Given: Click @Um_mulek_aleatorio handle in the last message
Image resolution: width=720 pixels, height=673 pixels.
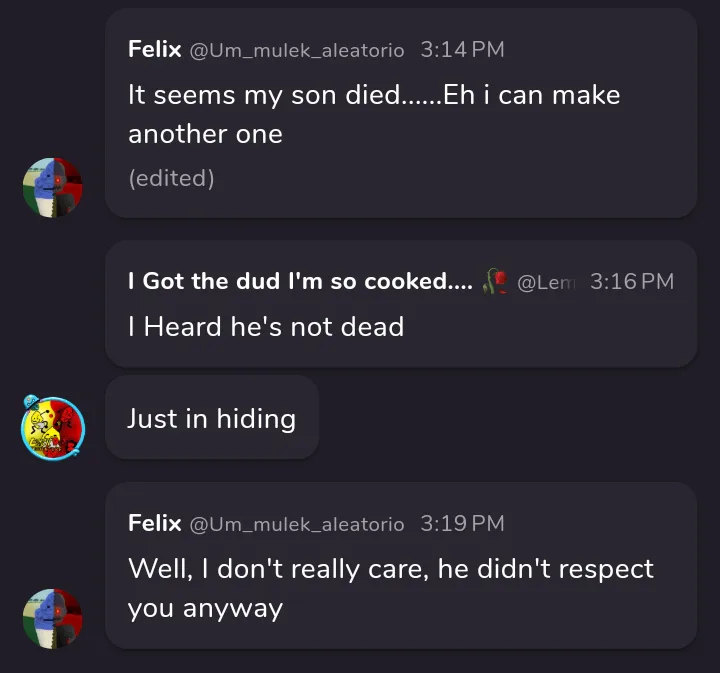Looking at the screenshot, I should tap(297, 524).
